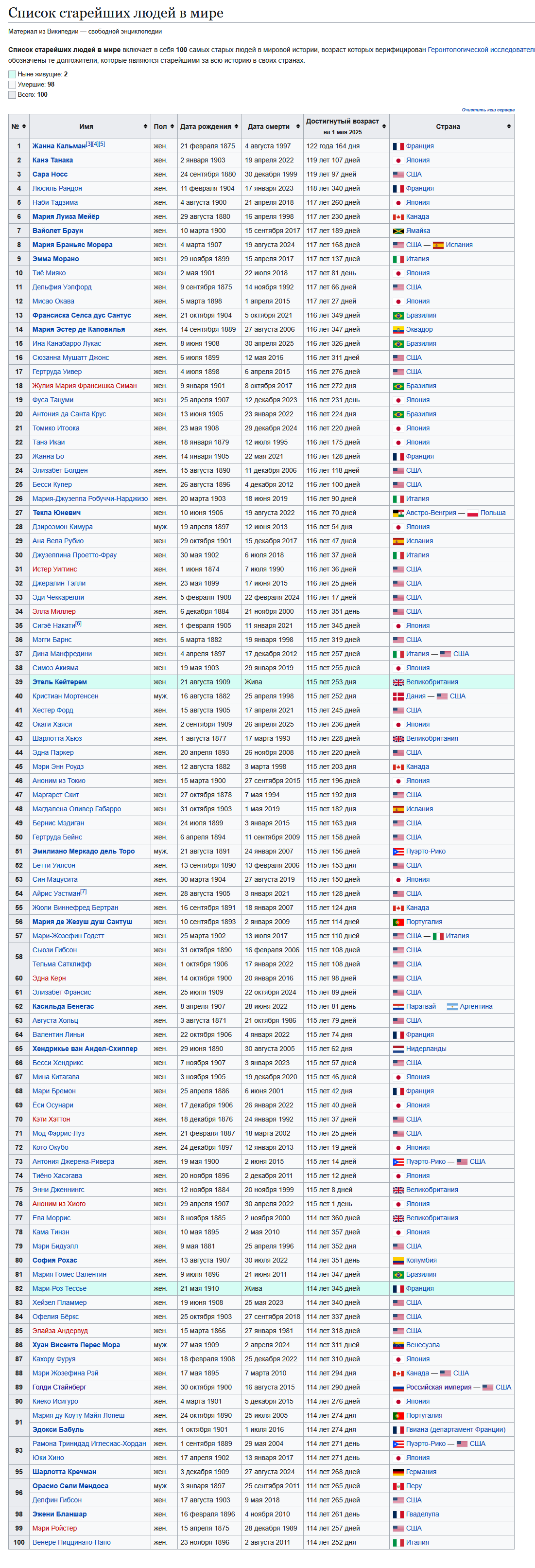535x1568 pixels.
Task: Follow the Австро-Венгрия country link
Action: pyautogui.click(x=431, y=513)
